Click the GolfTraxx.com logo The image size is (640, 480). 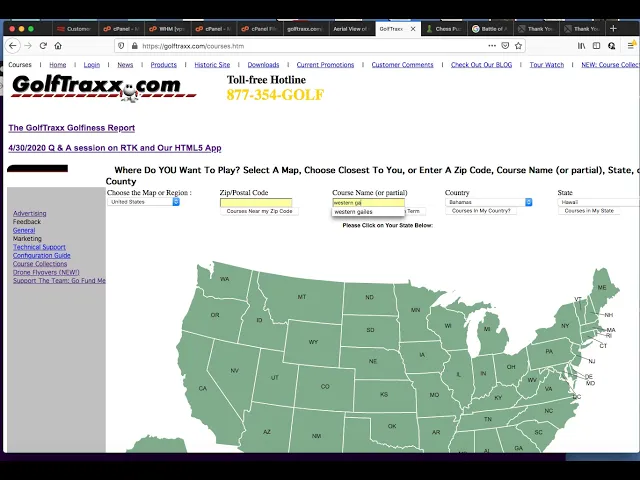[x=104, y=88]
